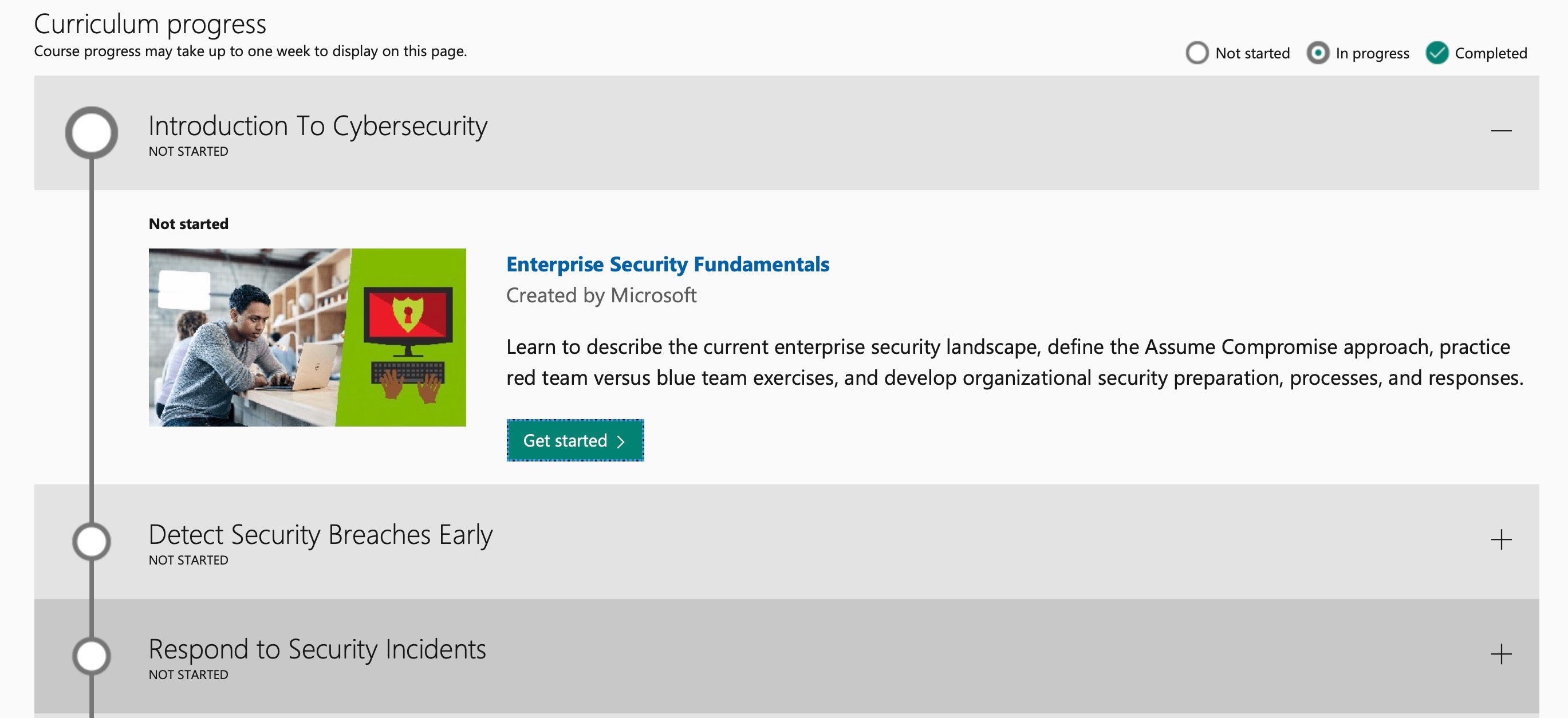Viewport: 1568px width, 718px height.
Task: Click the Created by Microsoft text
Action: click(601, 295)
